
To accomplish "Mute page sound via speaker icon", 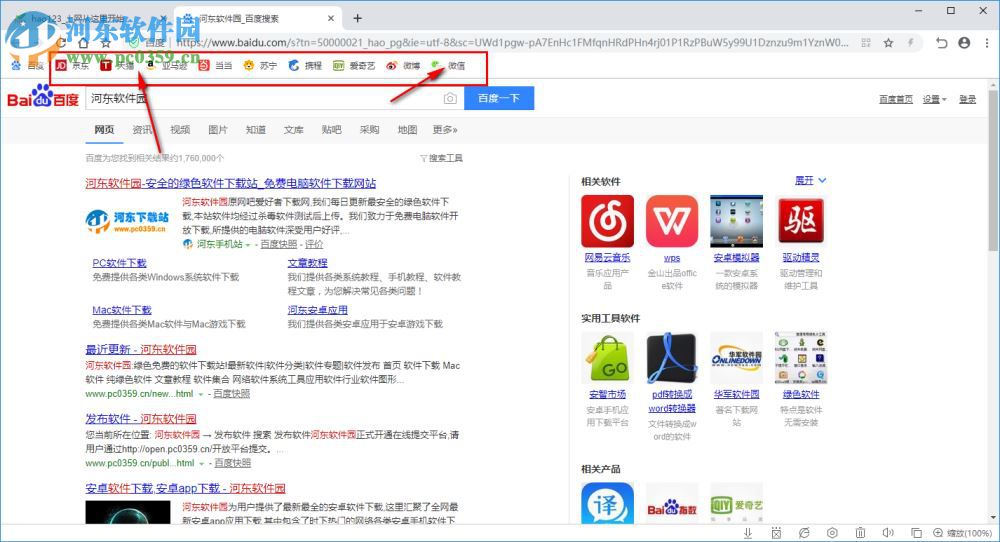I will click(888, 532).
